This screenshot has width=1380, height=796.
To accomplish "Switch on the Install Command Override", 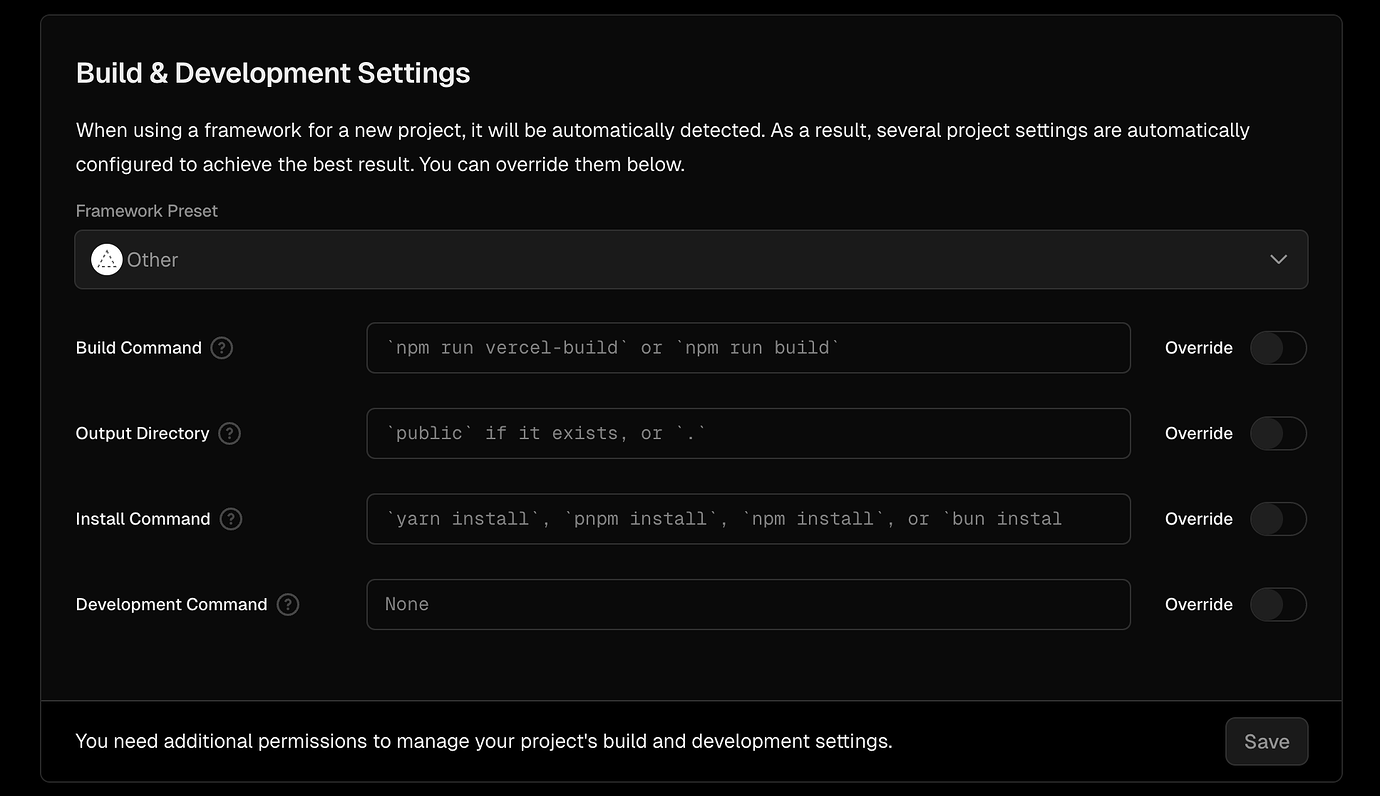I will point(1278,519).
